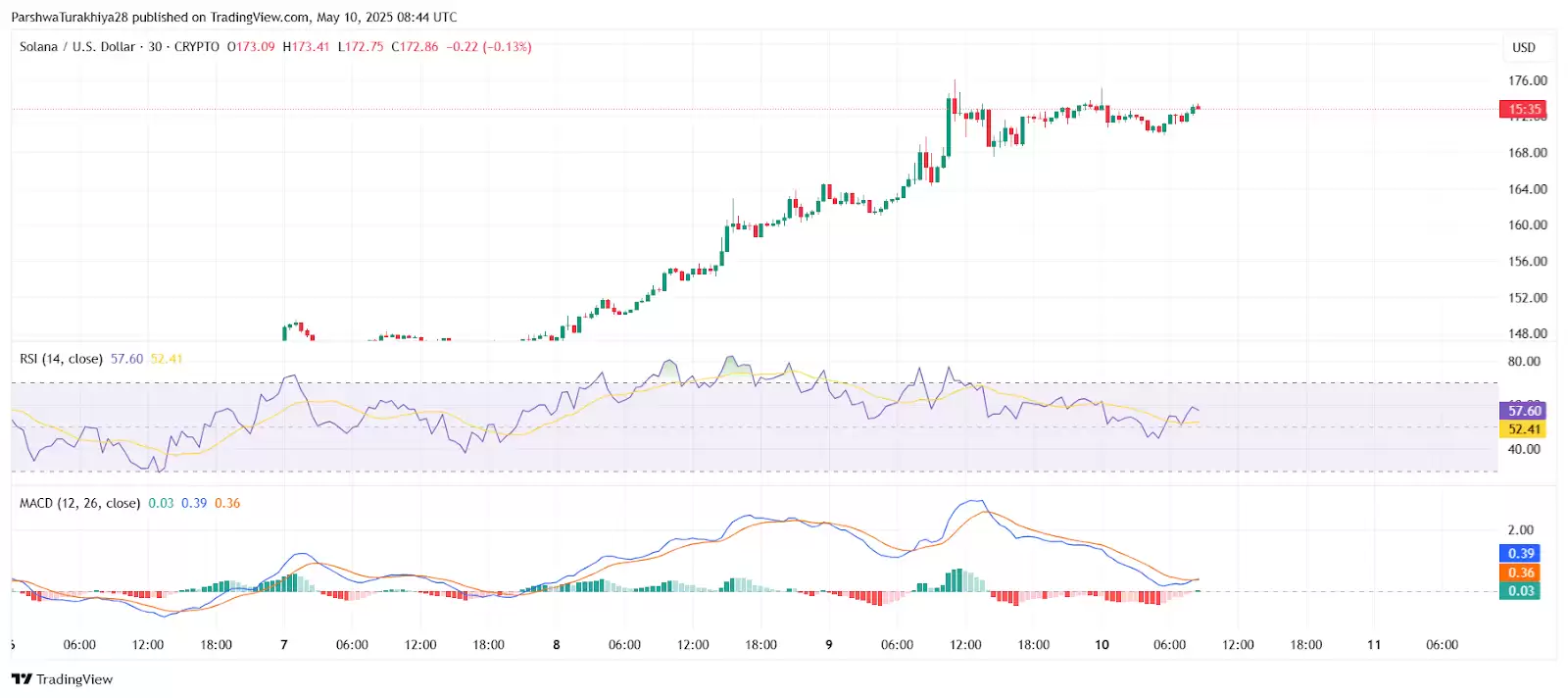Screen dimensions: 1568x698
Task: Click the MACD 2.00 scale label
Action: [x=1521, y=530]
